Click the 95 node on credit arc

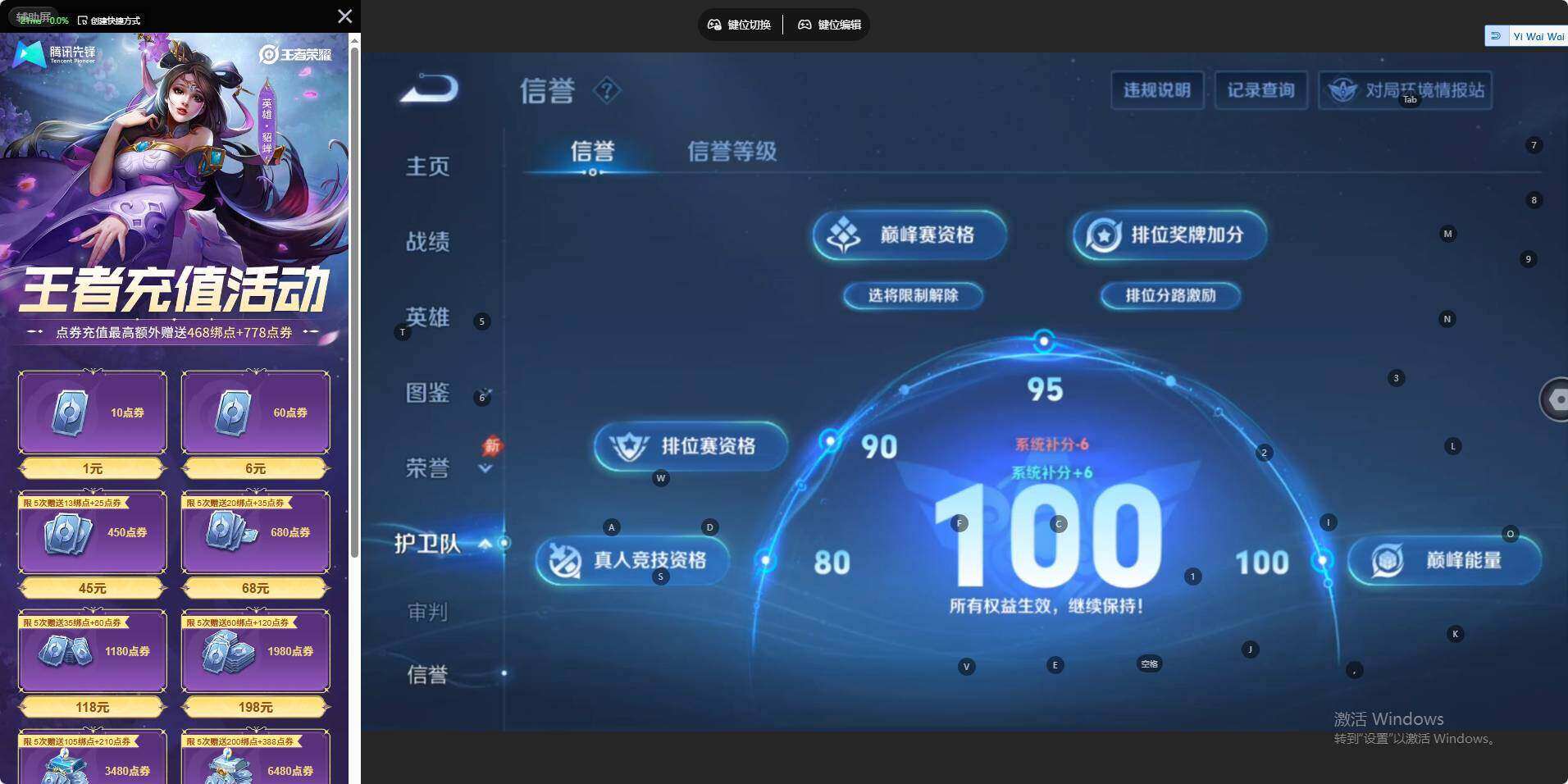pyautogui.click(x=1044, y=340)
